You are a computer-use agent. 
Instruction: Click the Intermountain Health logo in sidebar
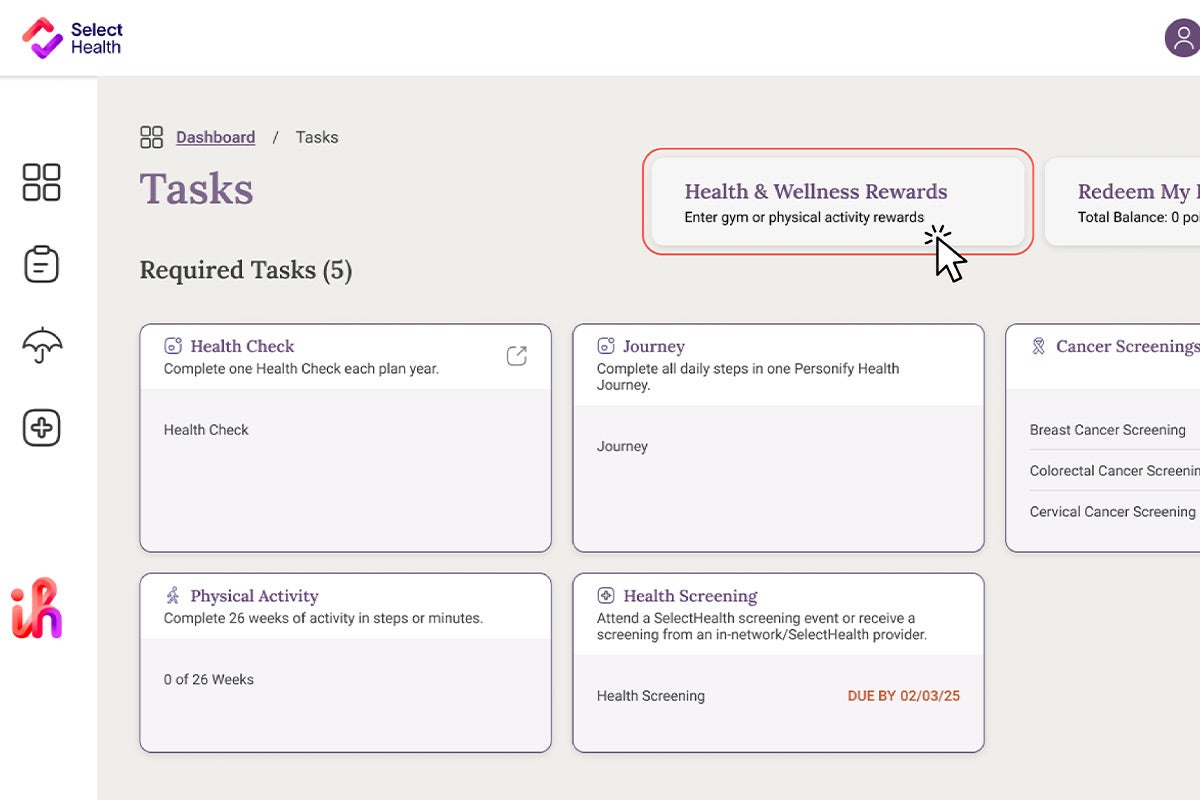(x=37, y=608)
